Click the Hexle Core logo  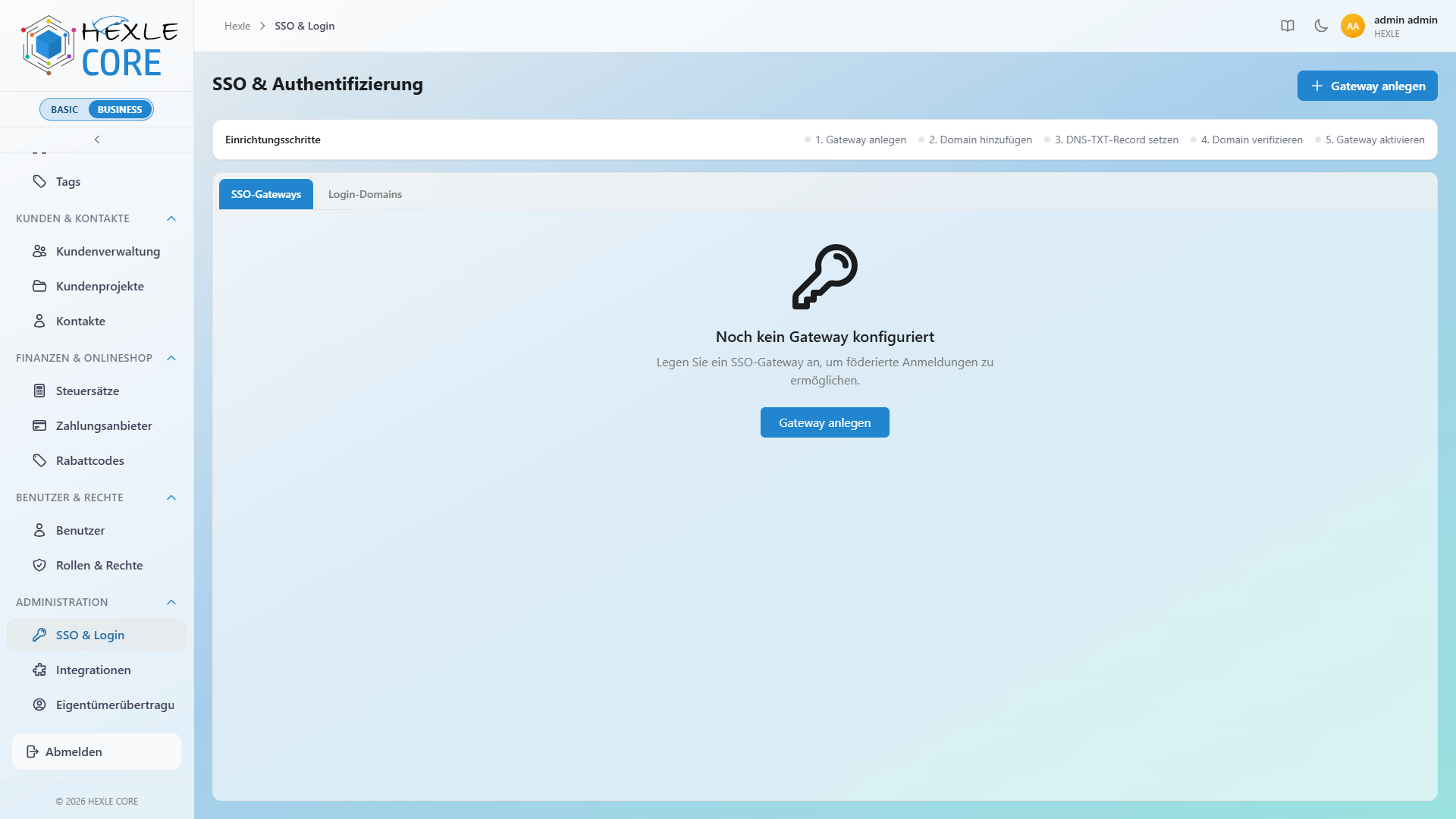(99, 46)
